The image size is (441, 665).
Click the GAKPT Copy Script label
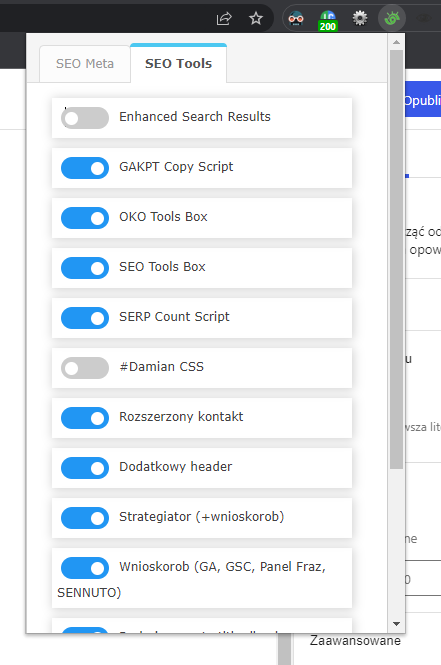pos(176,167)
